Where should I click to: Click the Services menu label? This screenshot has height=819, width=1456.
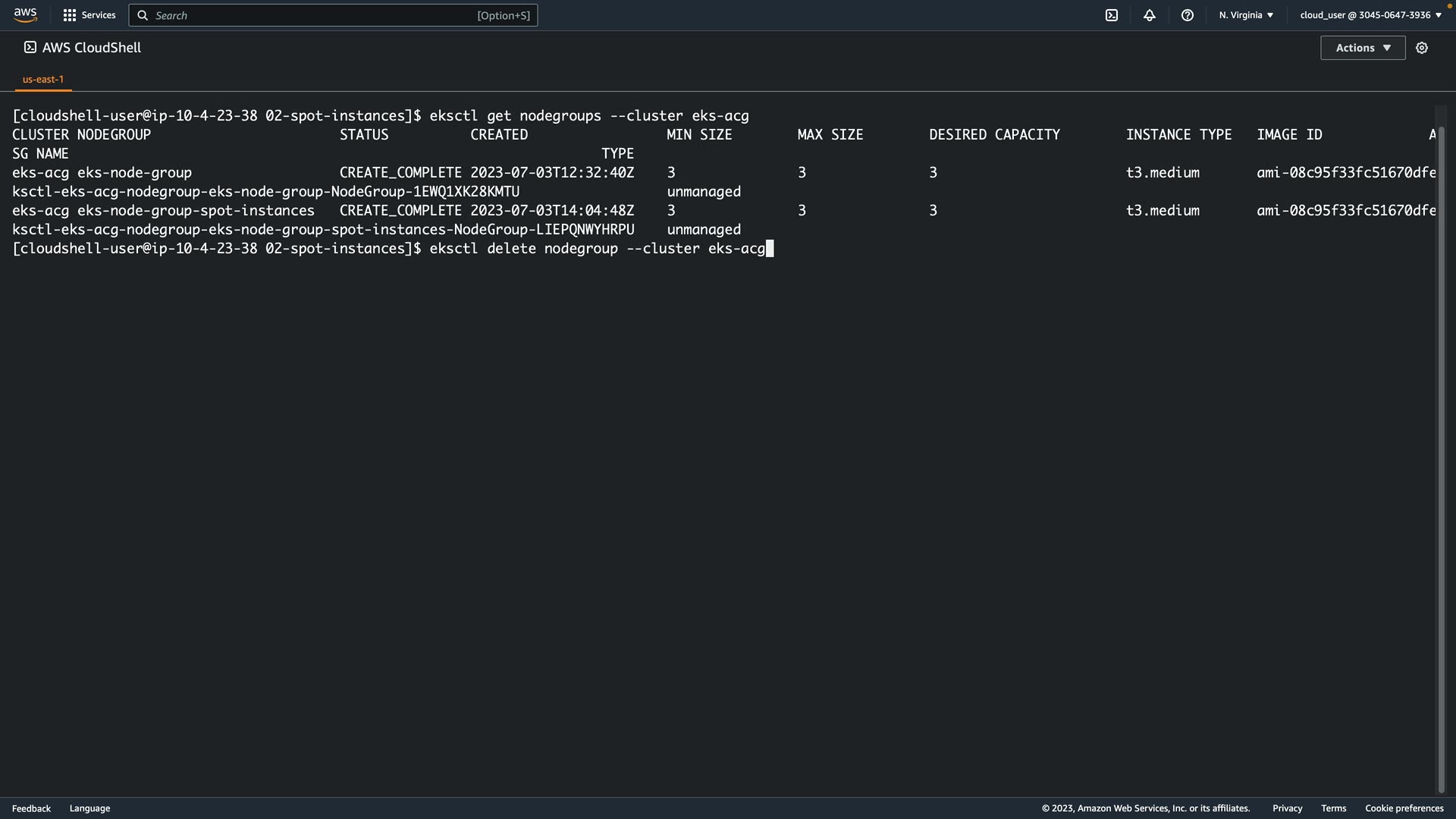point(99,15)
